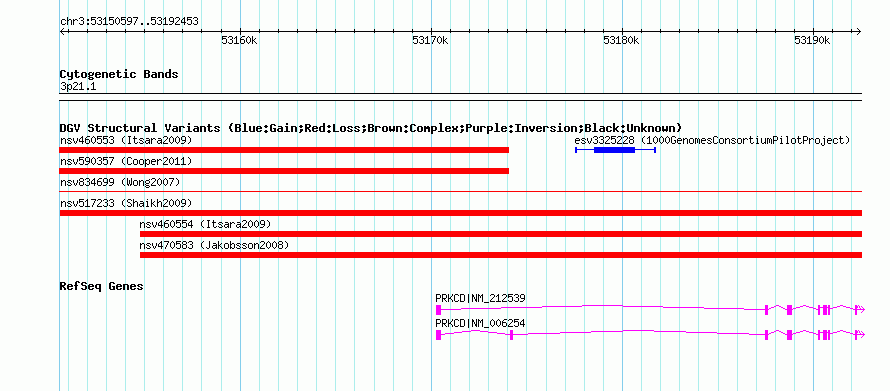Click the blue esv3325228 gain glyph

tap(615, 150)
